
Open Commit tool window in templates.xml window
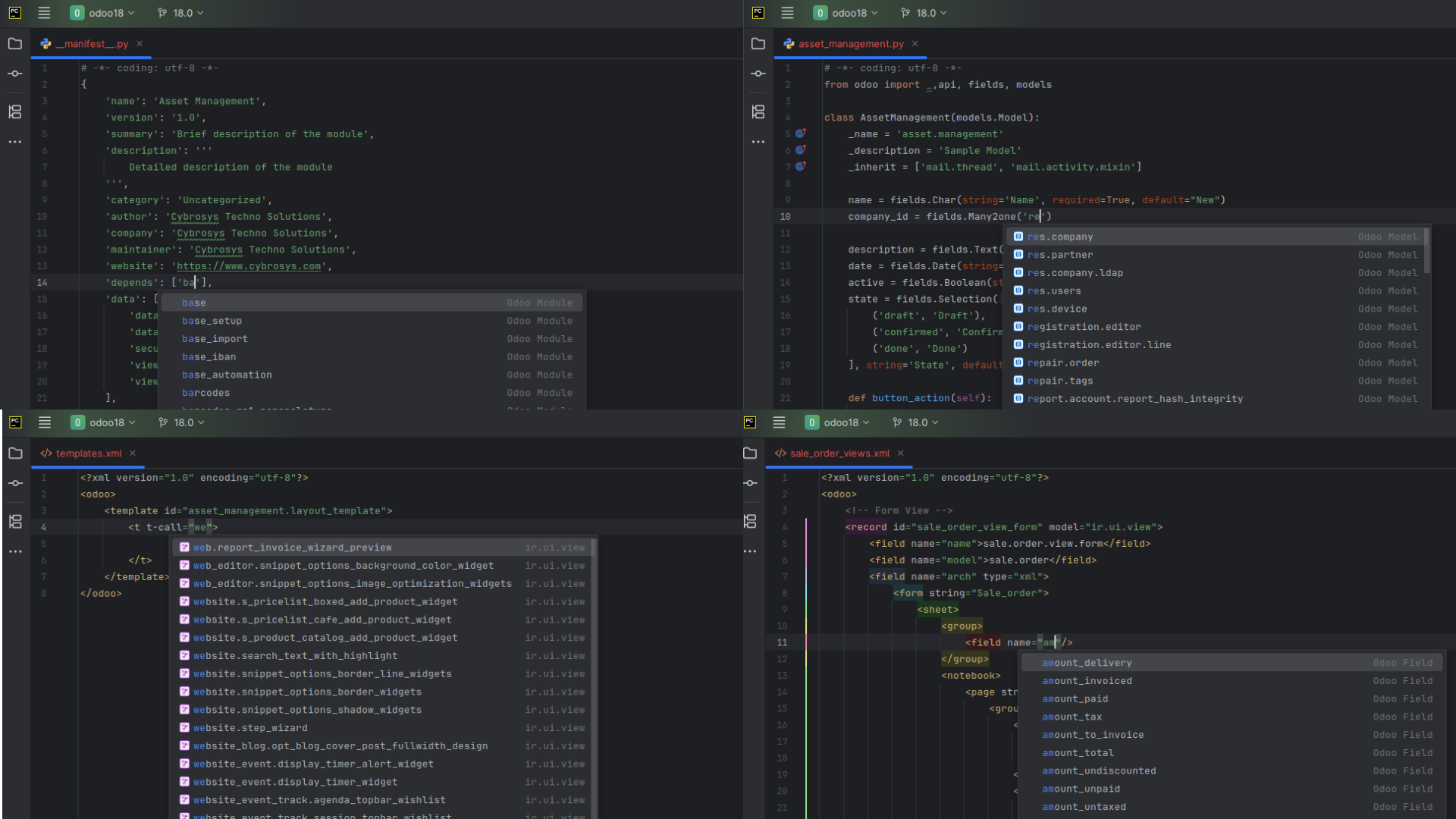click(x=15, y=483)
